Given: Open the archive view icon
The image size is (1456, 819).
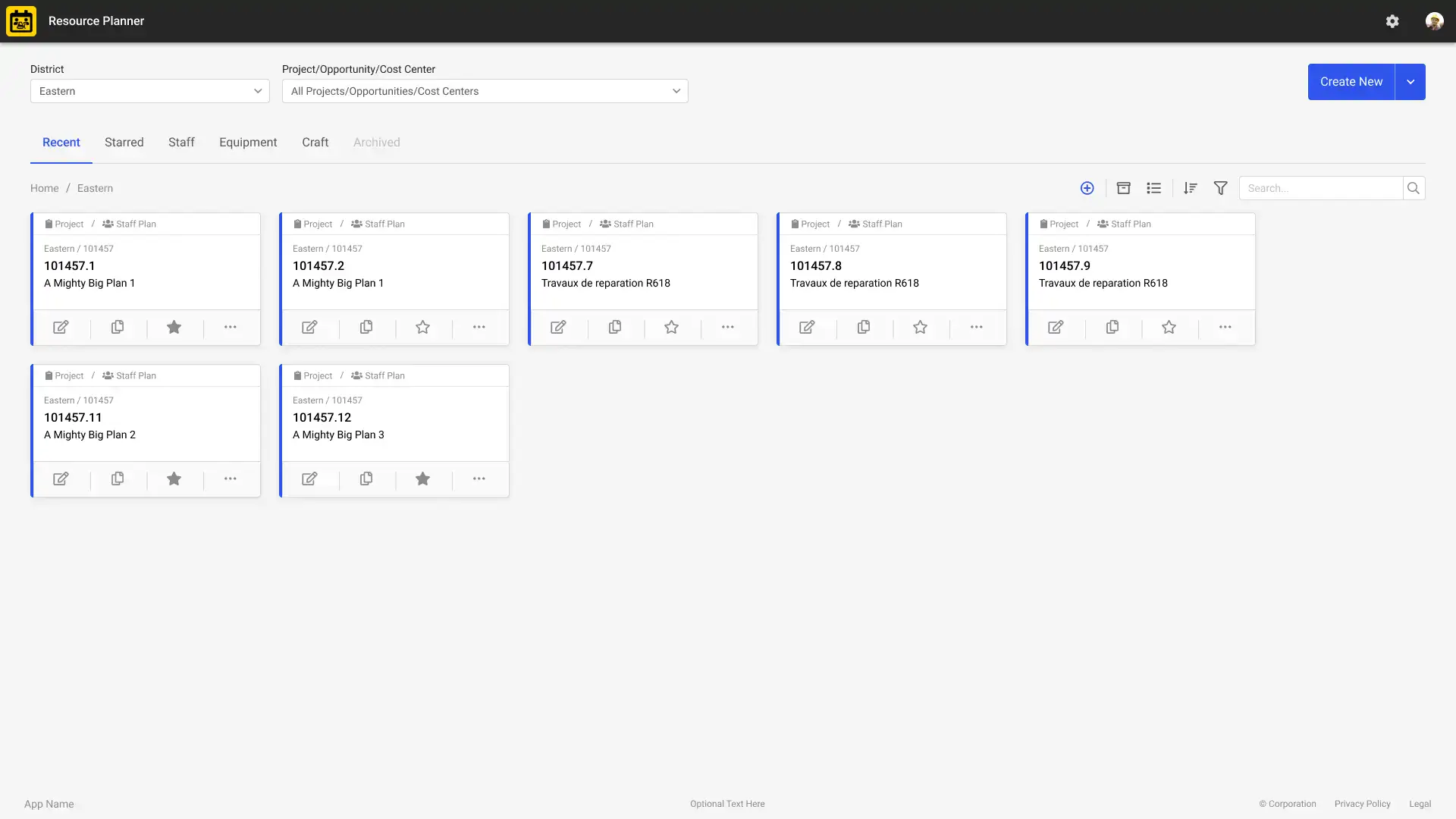Looking at the screenshot, I should tap(1123, 187).
